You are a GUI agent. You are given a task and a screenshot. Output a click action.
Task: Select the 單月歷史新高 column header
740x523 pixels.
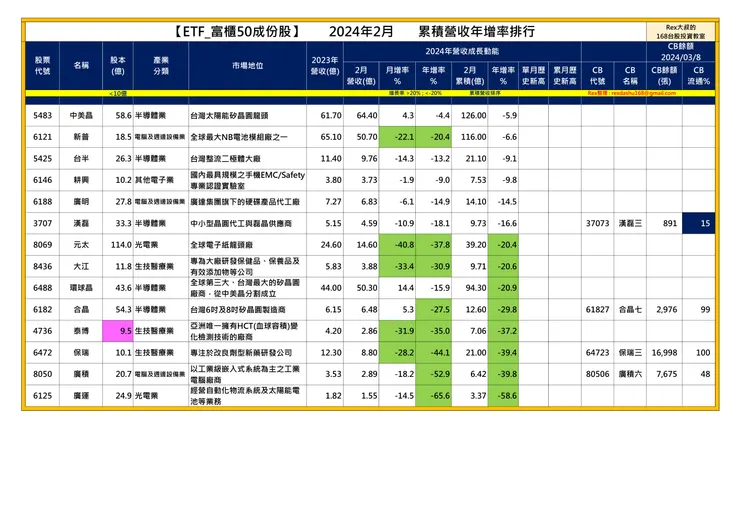pyautogui.click(x=533, y=76)
